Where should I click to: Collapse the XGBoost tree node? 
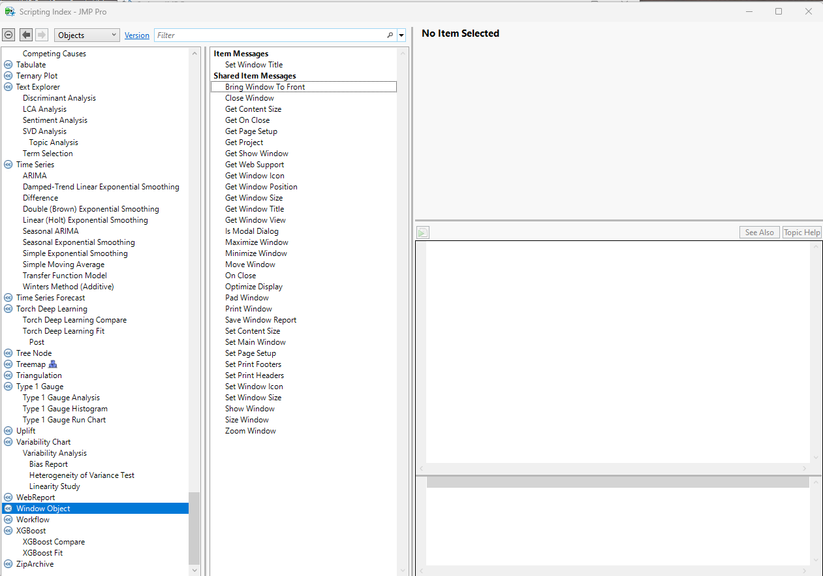(8, 531)
